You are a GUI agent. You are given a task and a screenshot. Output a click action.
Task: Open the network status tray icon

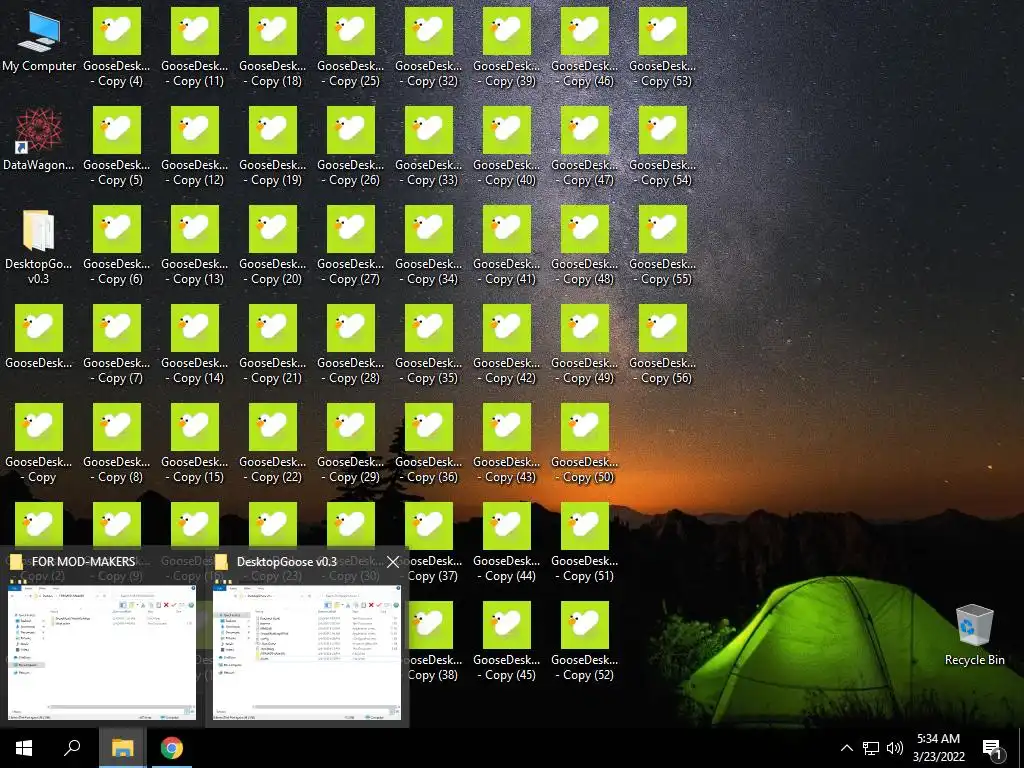[871, 748]
